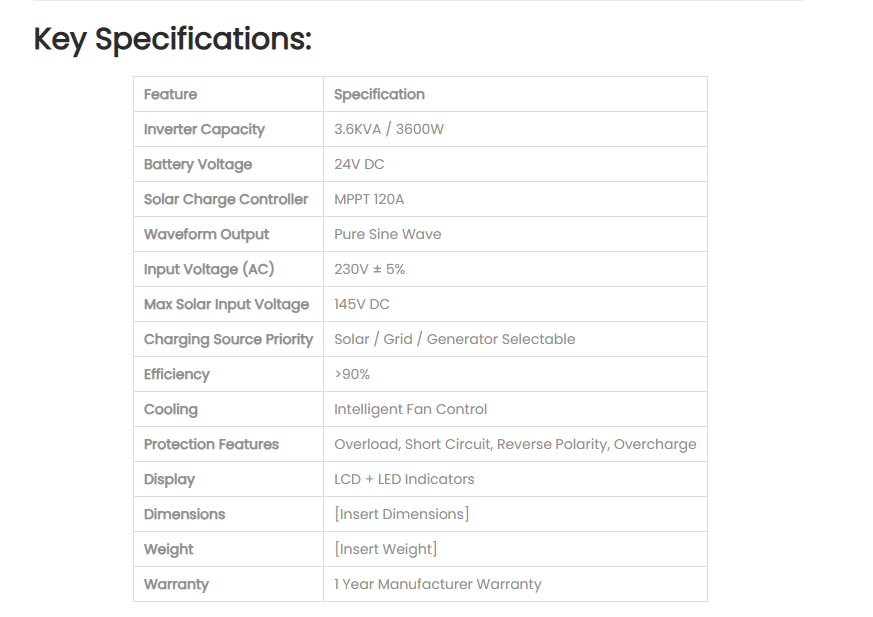
Task: Click the [Insert Dimensions] placeholder
Action: tap(401, 514)
